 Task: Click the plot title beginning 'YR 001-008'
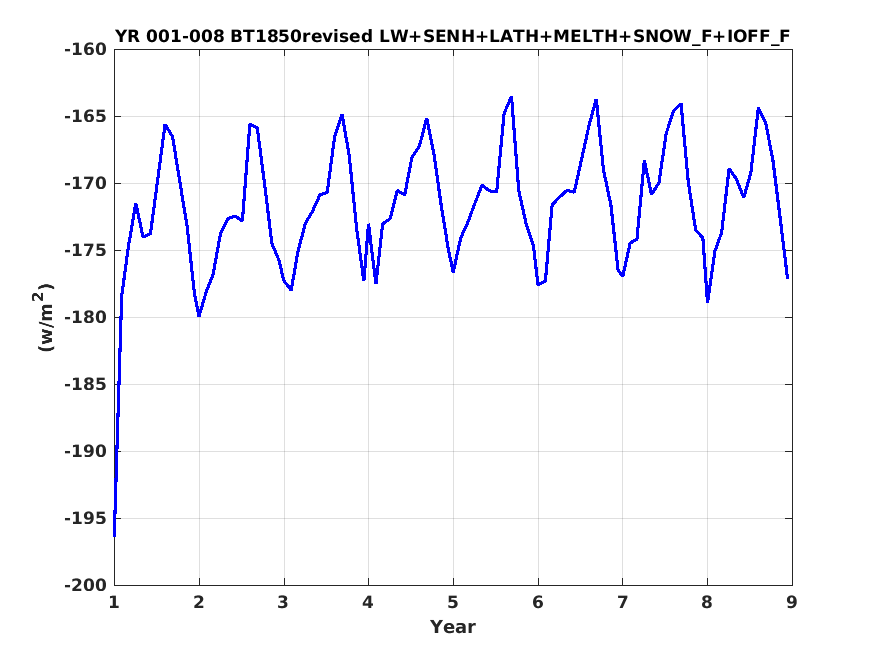point(453,36)
